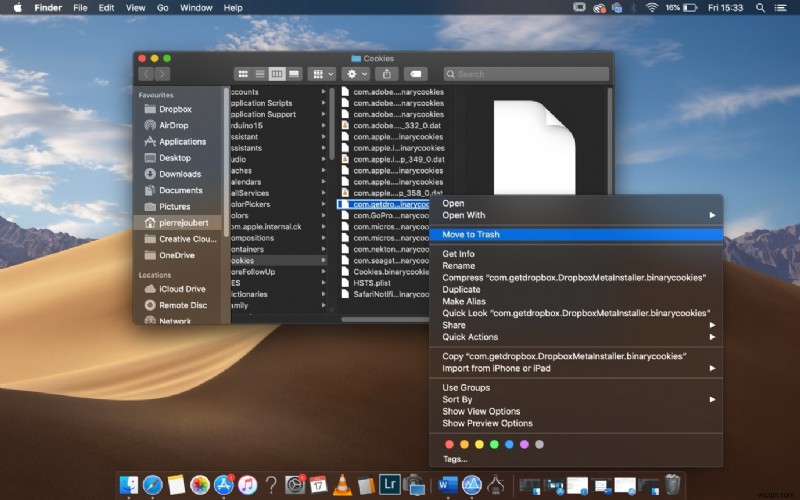This screenshot has height=500, width=800.
Task: Open Notification Center icon
Action: (781, 8)
